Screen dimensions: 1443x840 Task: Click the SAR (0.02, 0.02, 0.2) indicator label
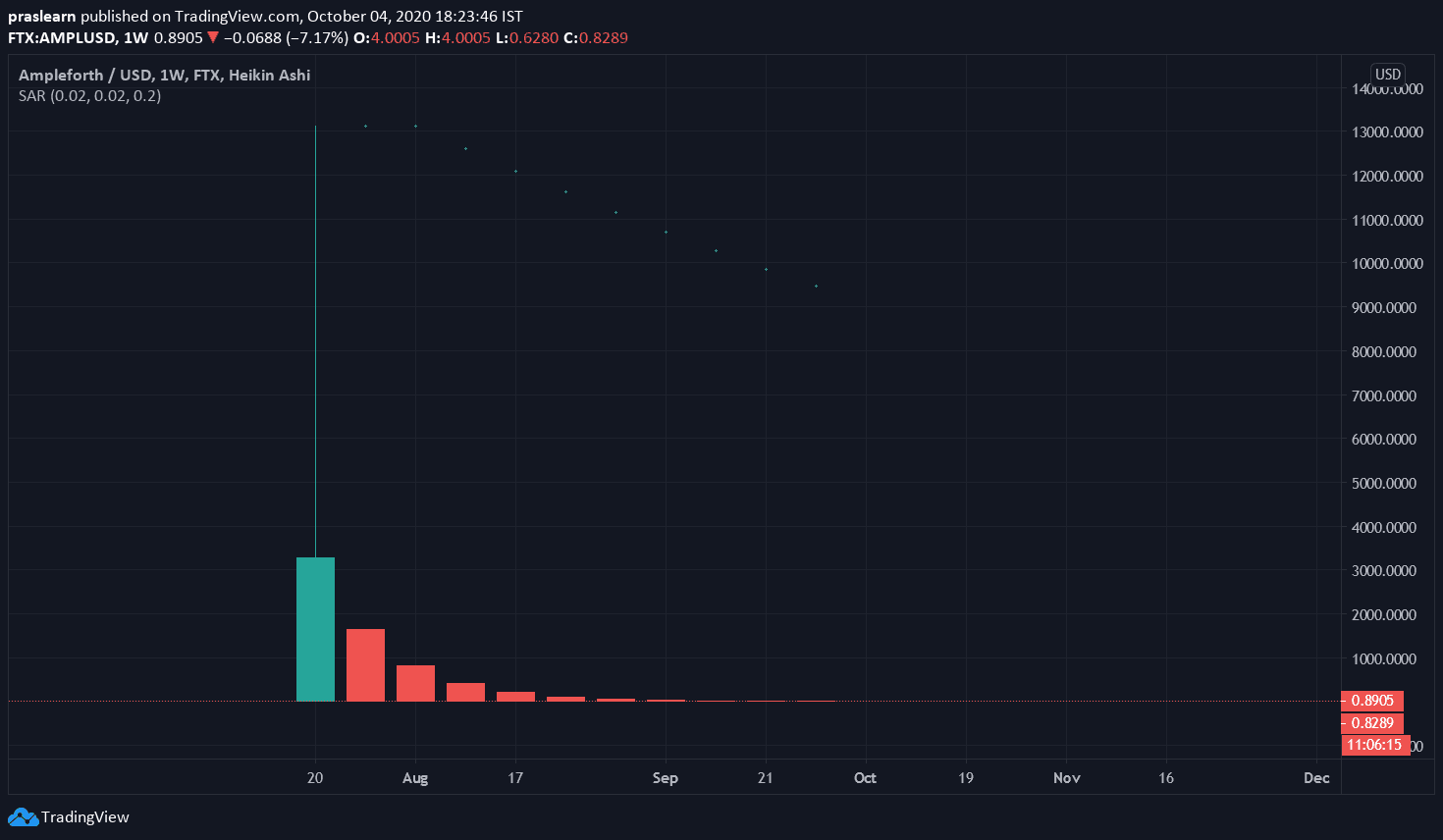click(x=89, y=96)
